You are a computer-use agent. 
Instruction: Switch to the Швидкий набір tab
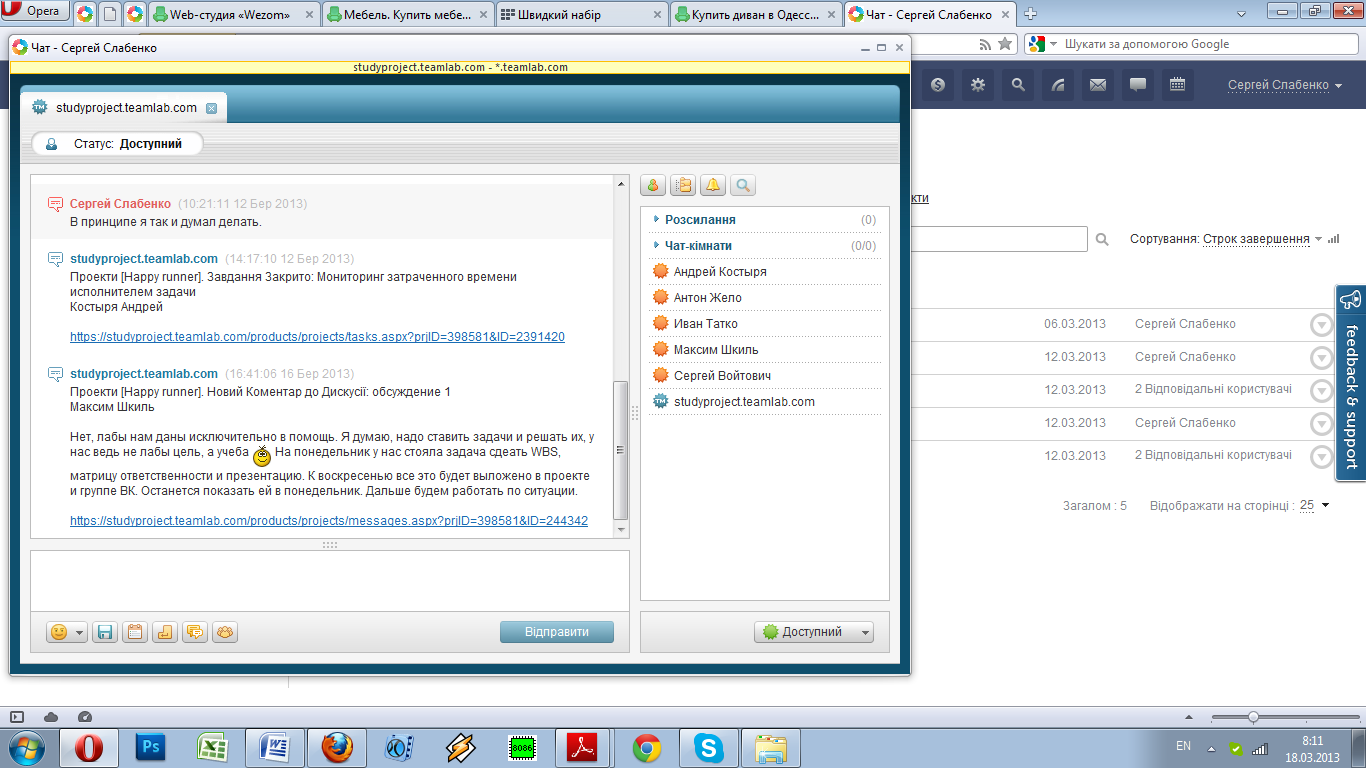(582, 14)
